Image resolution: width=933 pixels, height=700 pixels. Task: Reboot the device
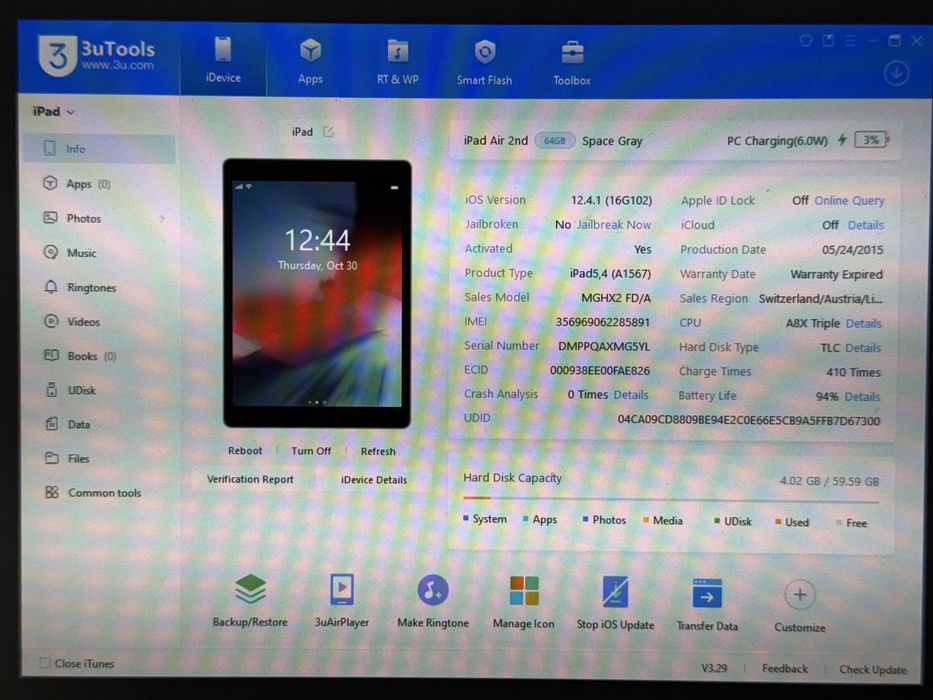coord(245,451)
